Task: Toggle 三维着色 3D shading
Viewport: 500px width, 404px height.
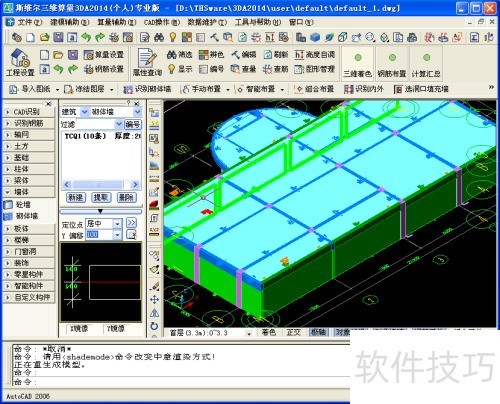Action: point(358,64)
